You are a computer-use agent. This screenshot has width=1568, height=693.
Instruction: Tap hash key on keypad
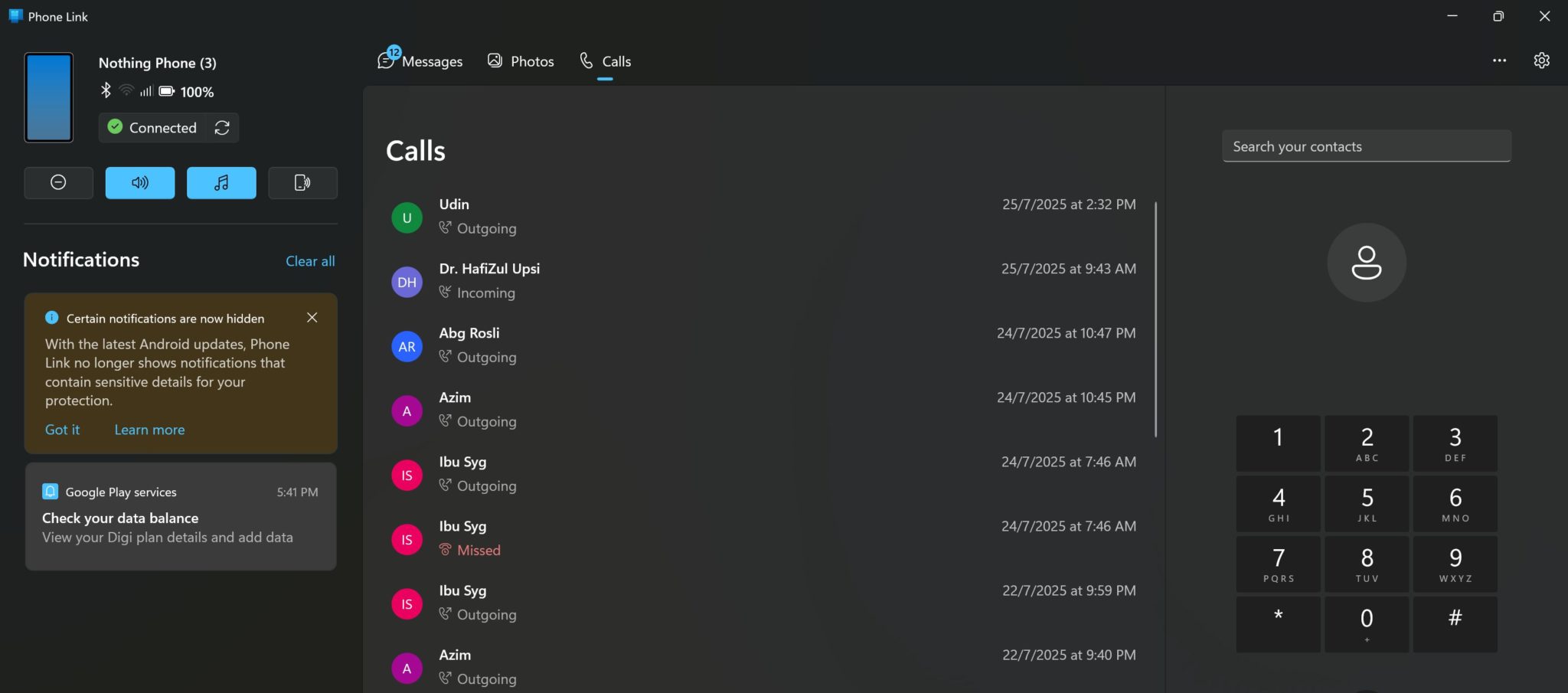click(x=1455, y=625)
